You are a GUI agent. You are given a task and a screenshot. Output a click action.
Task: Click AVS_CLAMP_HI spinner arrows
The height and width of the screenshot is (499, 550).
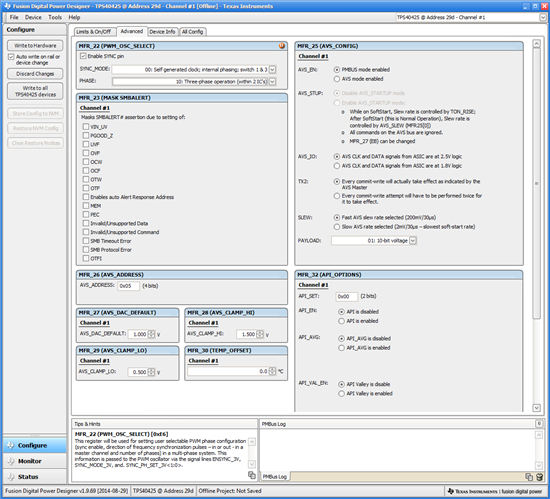tap(260, 334)
